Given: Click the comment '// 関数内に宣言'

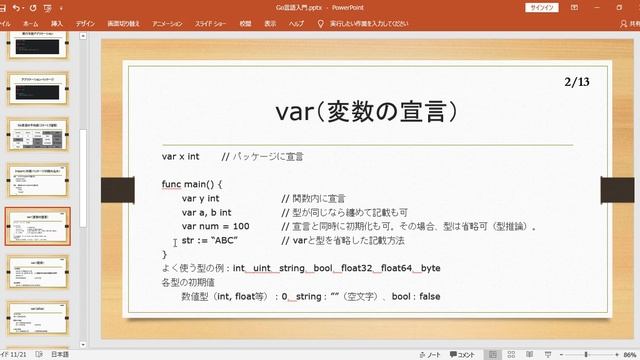Looking at the screenshot, I should click(313, 199).
